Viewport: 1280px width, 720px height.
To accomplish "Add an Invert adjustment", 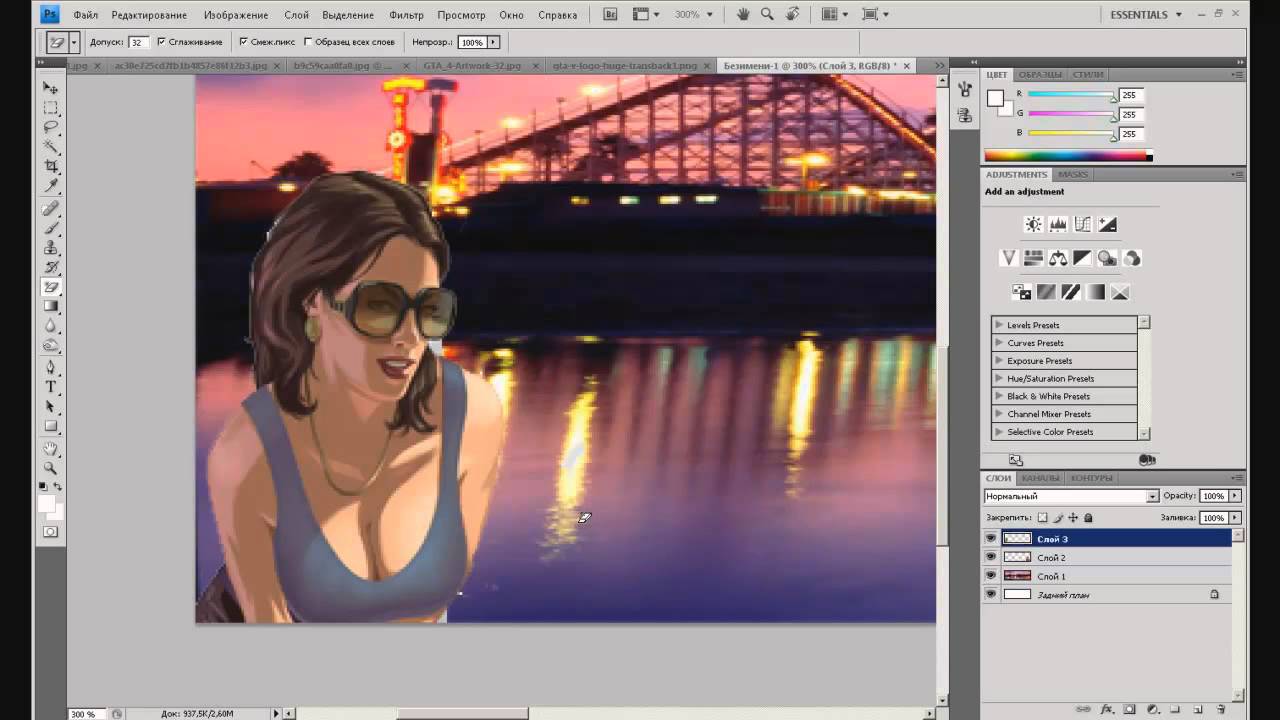I will (x=1021, y=292).
